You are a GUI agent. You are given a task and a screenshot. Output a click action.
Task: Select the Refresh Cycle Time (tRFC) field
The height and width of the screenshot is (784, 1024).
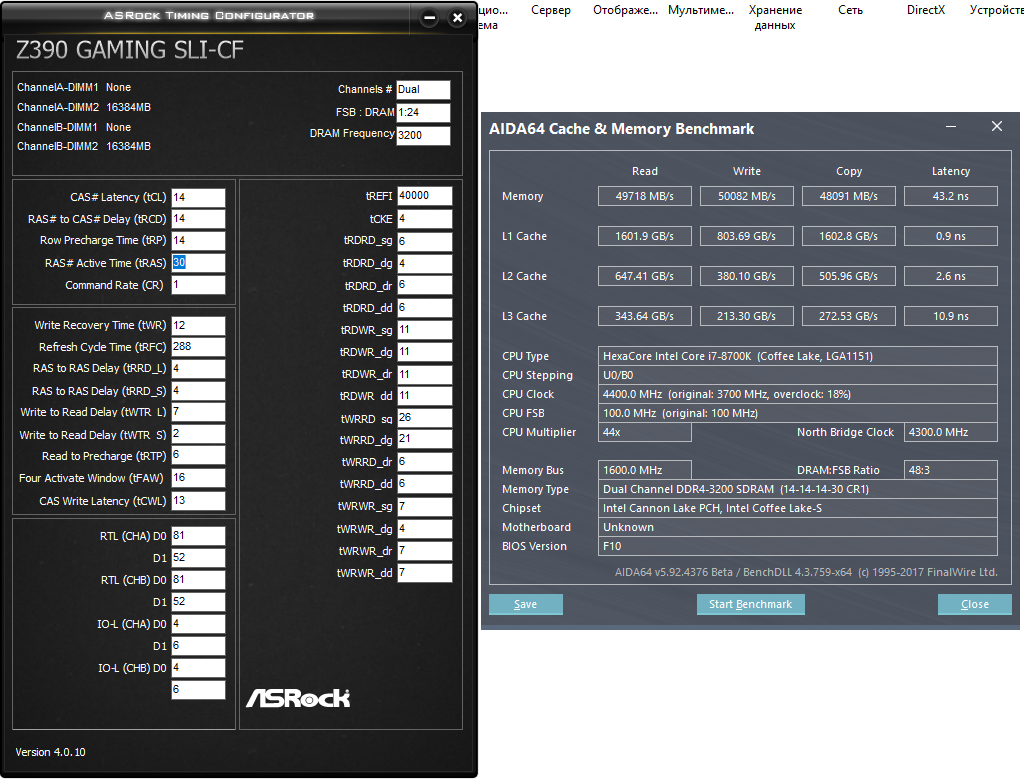199,347
